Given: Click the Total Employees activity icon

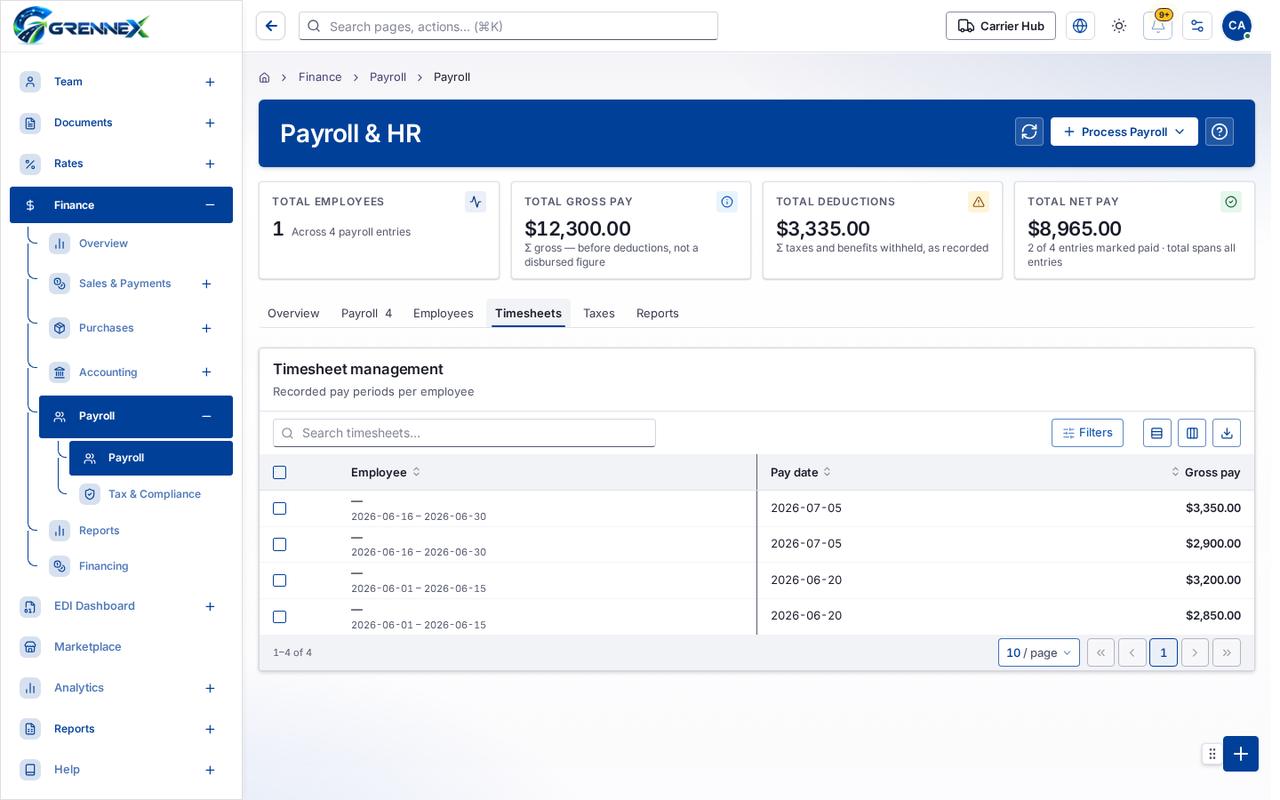Looking at the screenshot, I should click(x=475, y=202).
